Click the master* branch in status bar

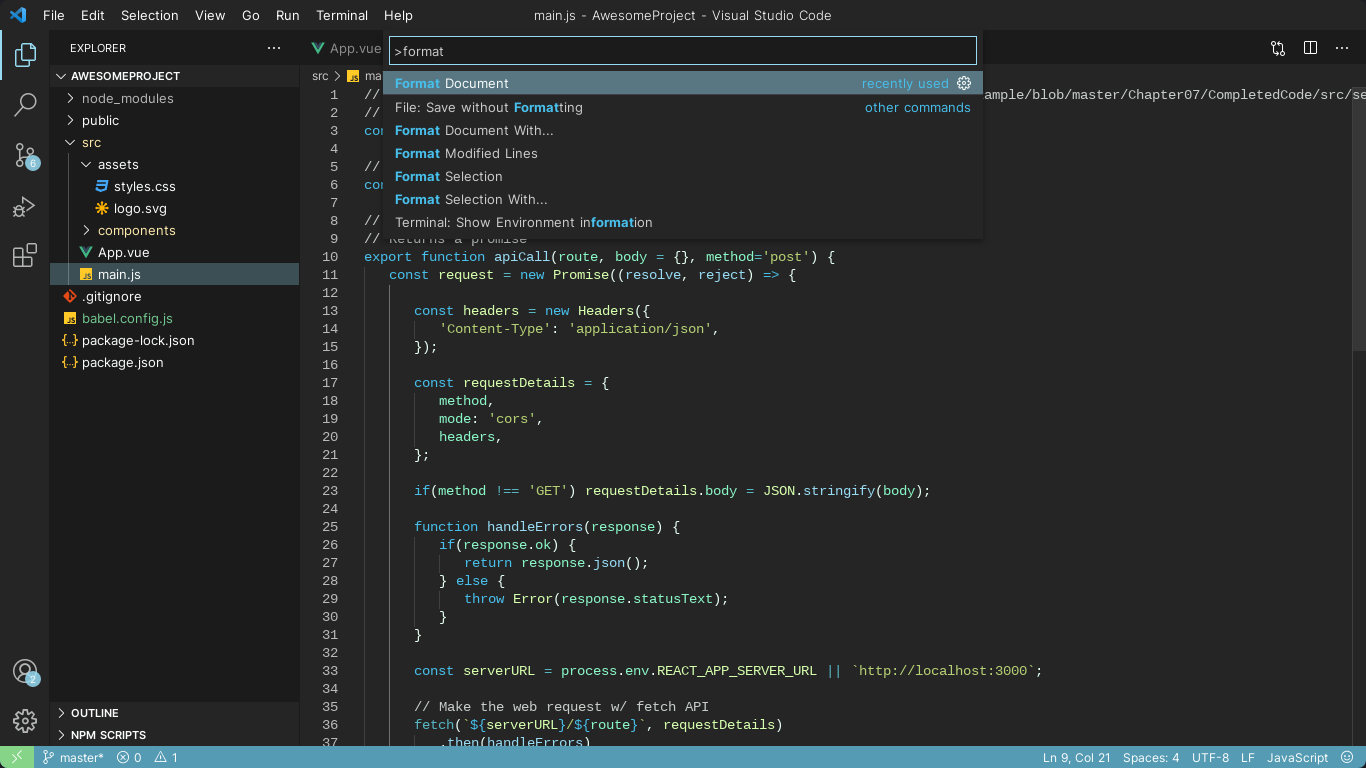coord(73,757)
